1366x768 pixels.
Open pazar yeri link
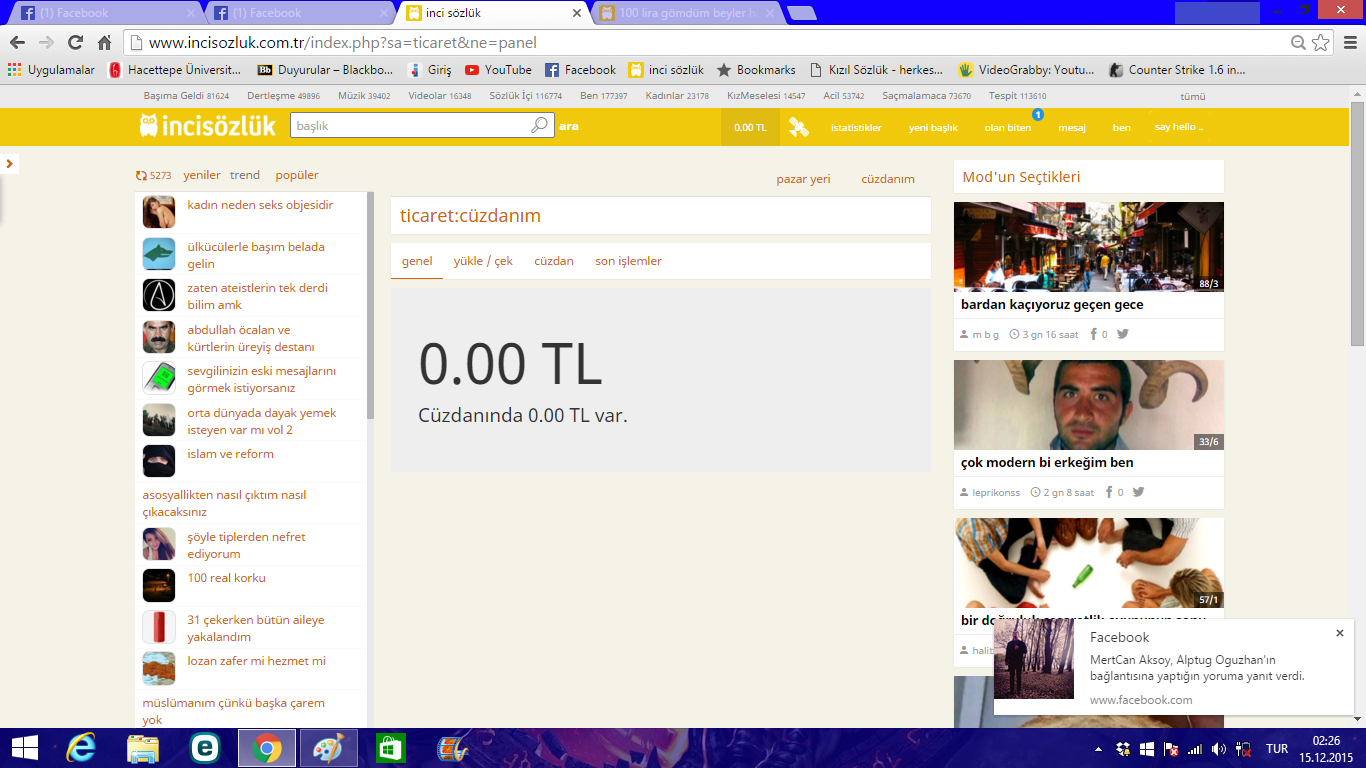tap(804, 179)
